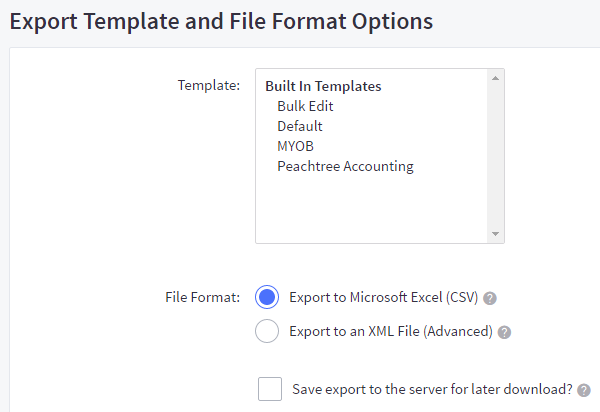Click the Save export for later download label text
Image resolution: width=600 pixels, height=412 pixels.
pyautogui.click(x=432, y=390)
